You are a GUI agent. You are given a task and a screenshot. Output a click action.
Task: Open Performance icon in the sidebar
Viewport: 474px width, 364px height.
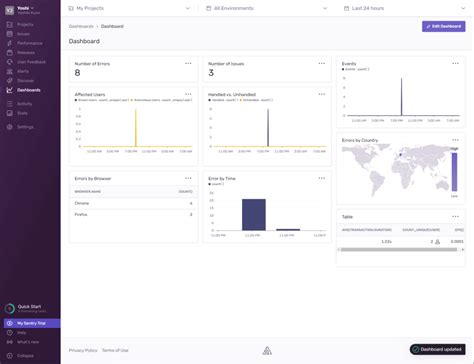point(10,43)
